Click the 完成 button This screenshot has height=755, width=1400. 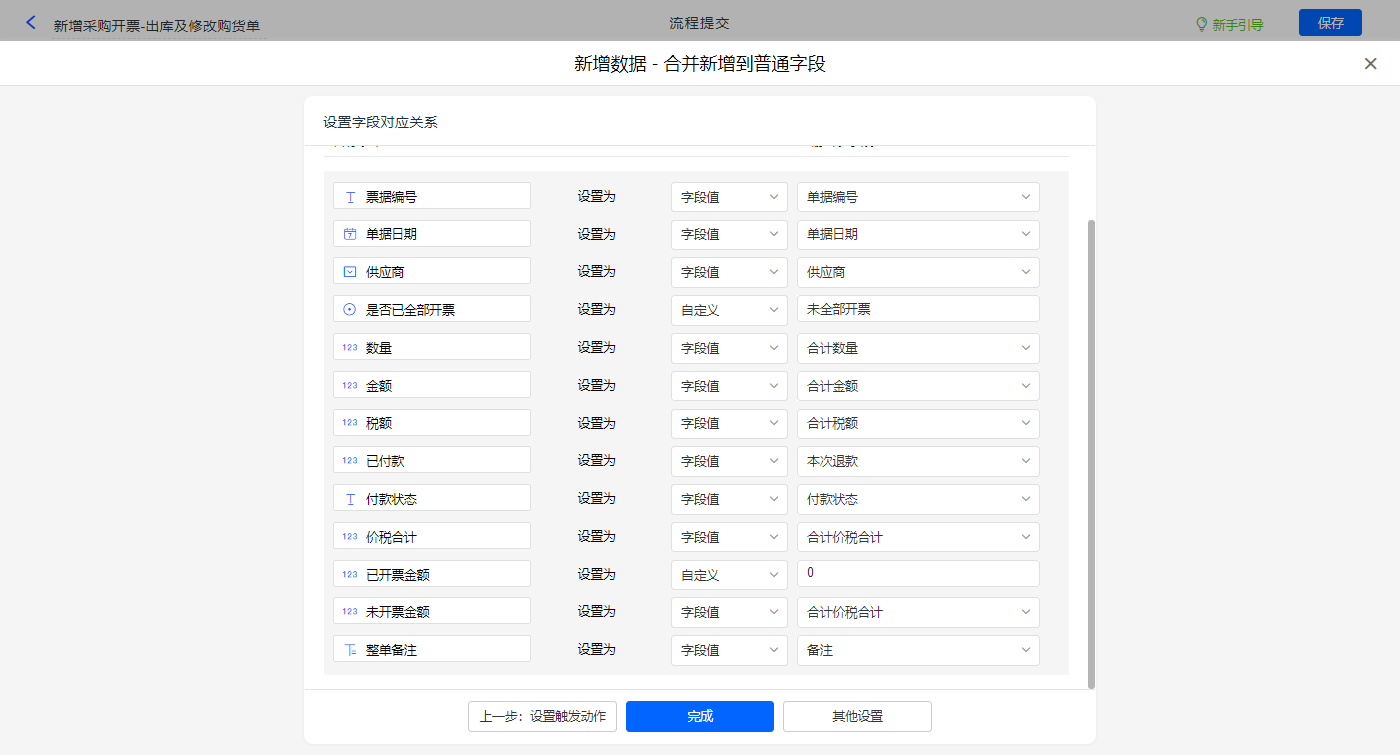(x=699, y=716)
